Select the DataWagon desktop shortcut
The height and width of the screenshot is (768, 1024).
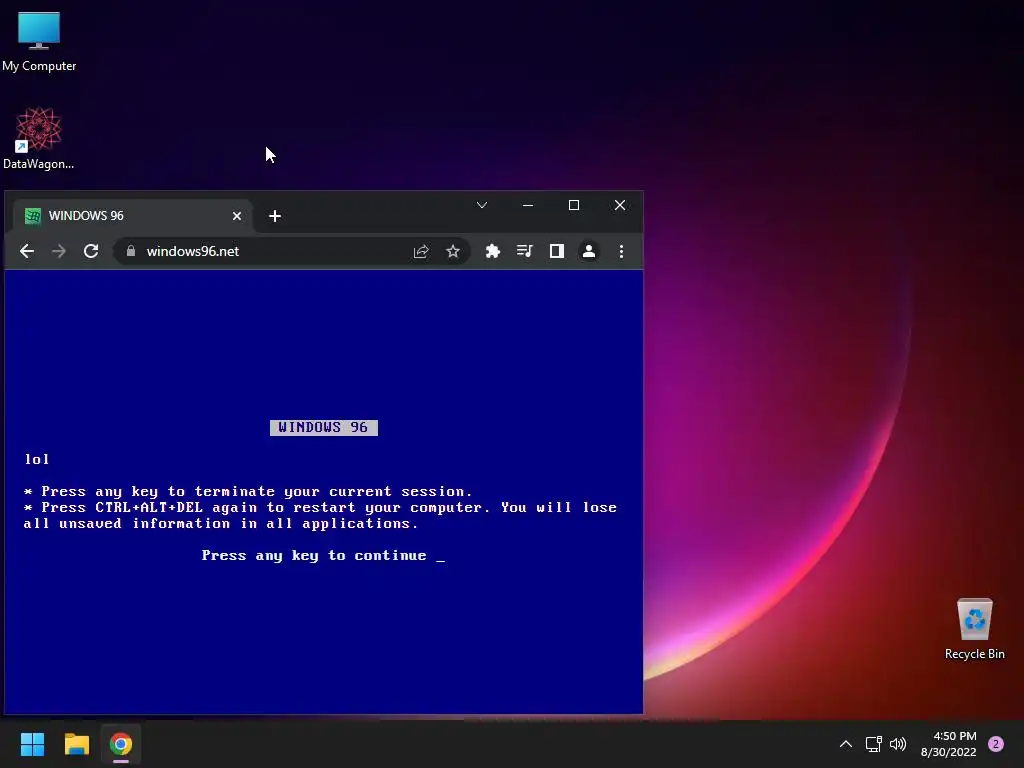tap(39, 138)
